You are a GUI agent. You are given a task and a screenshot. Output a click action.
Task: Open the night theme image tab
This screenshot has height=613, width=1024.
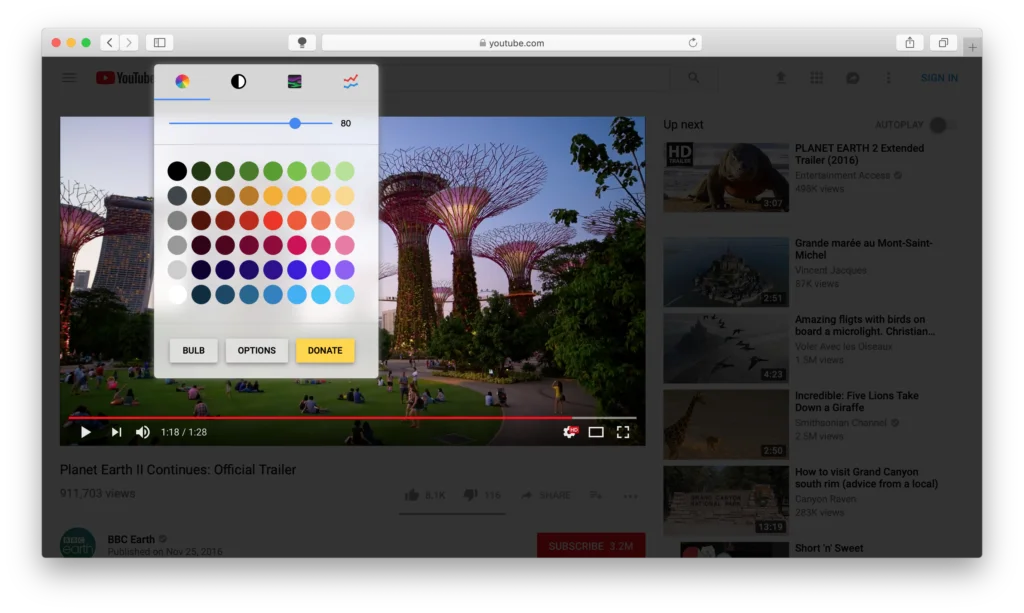[294, 82]
